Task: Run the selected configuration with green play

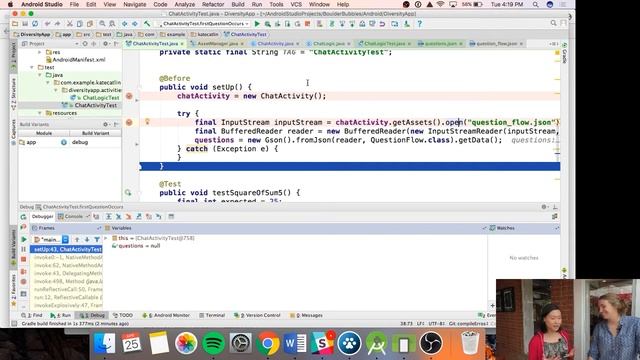Action: (x=257, y=24)
